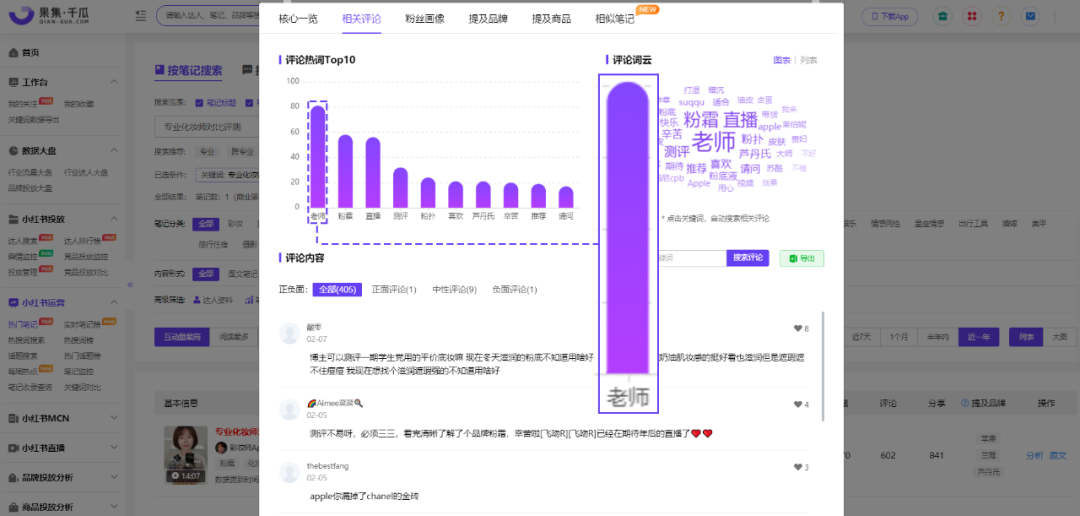
Task: Collapse the 工作台 sidebar section
Action: tap(114, 82)
